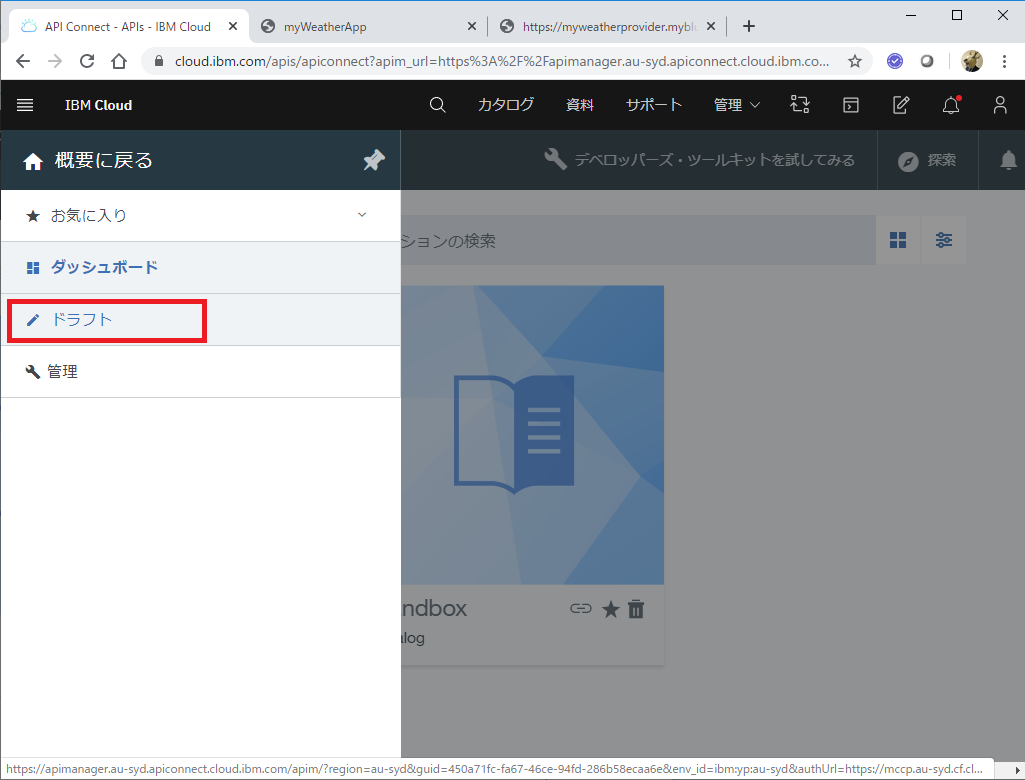The image size is (1025, 780).
Task: Select 管理 in the side menu
Action: pyautogui.click(x=201, y=371)
